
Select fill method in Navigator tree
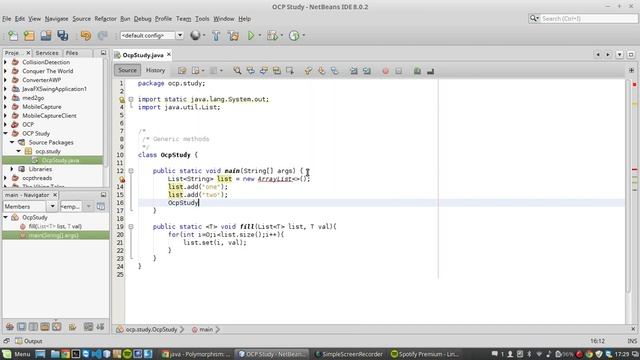point(55,226)
